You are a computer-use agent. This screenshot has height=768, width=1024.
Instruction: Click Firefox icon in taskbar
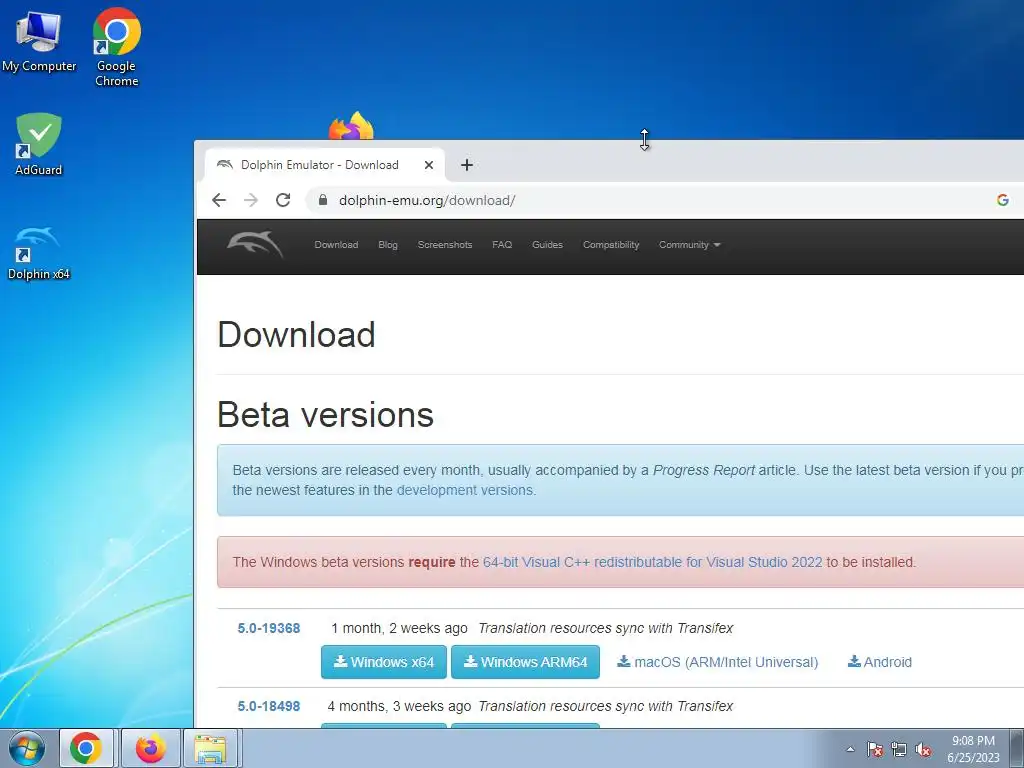click(151, 748)
